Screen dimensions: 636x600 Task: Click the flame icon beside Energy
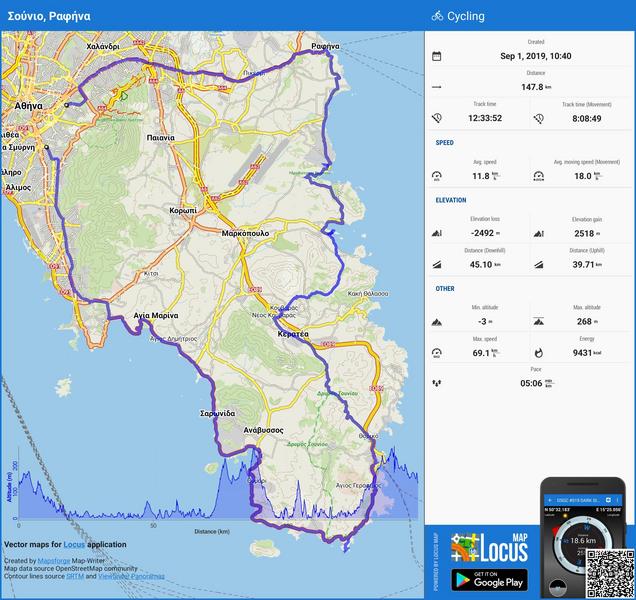pos(539,352)
